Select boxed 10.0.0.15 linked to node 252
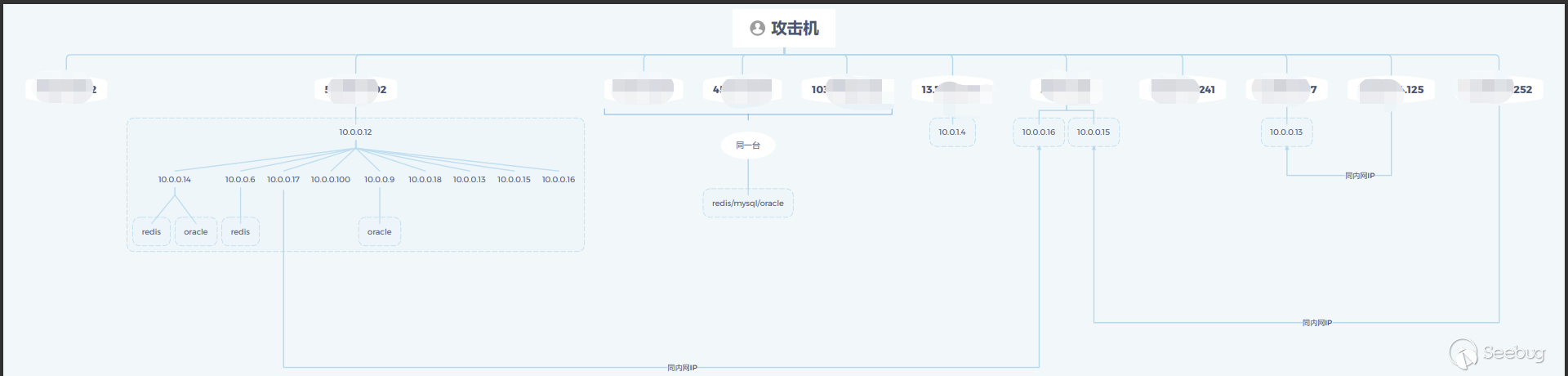 click(1094, 132)
